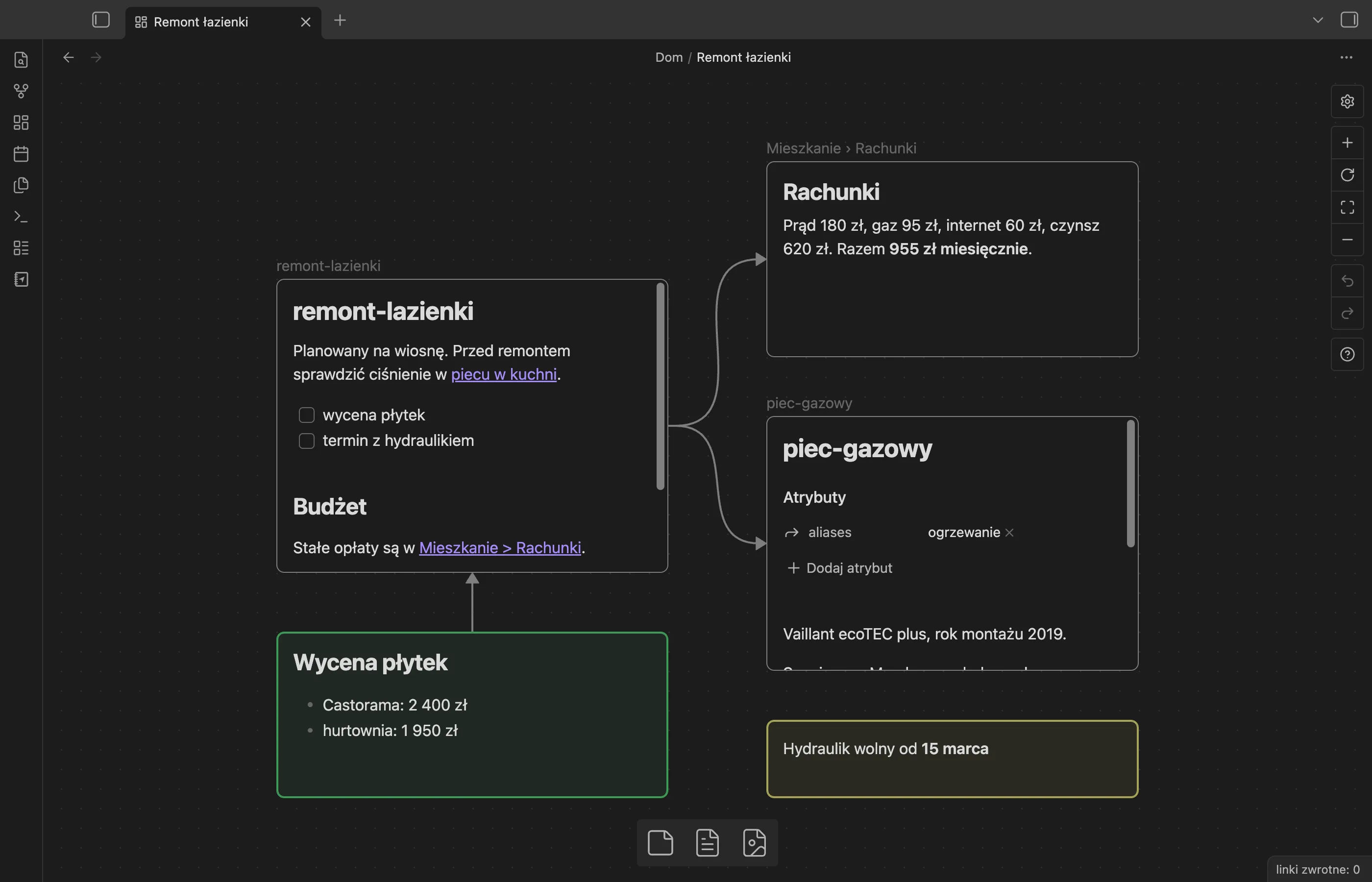The width and height of the screenshot is (1372, 882).
Task: Check 'termin z hydraulikiem' checkbox
Action: pyautogui.click(x=306, y=441)
